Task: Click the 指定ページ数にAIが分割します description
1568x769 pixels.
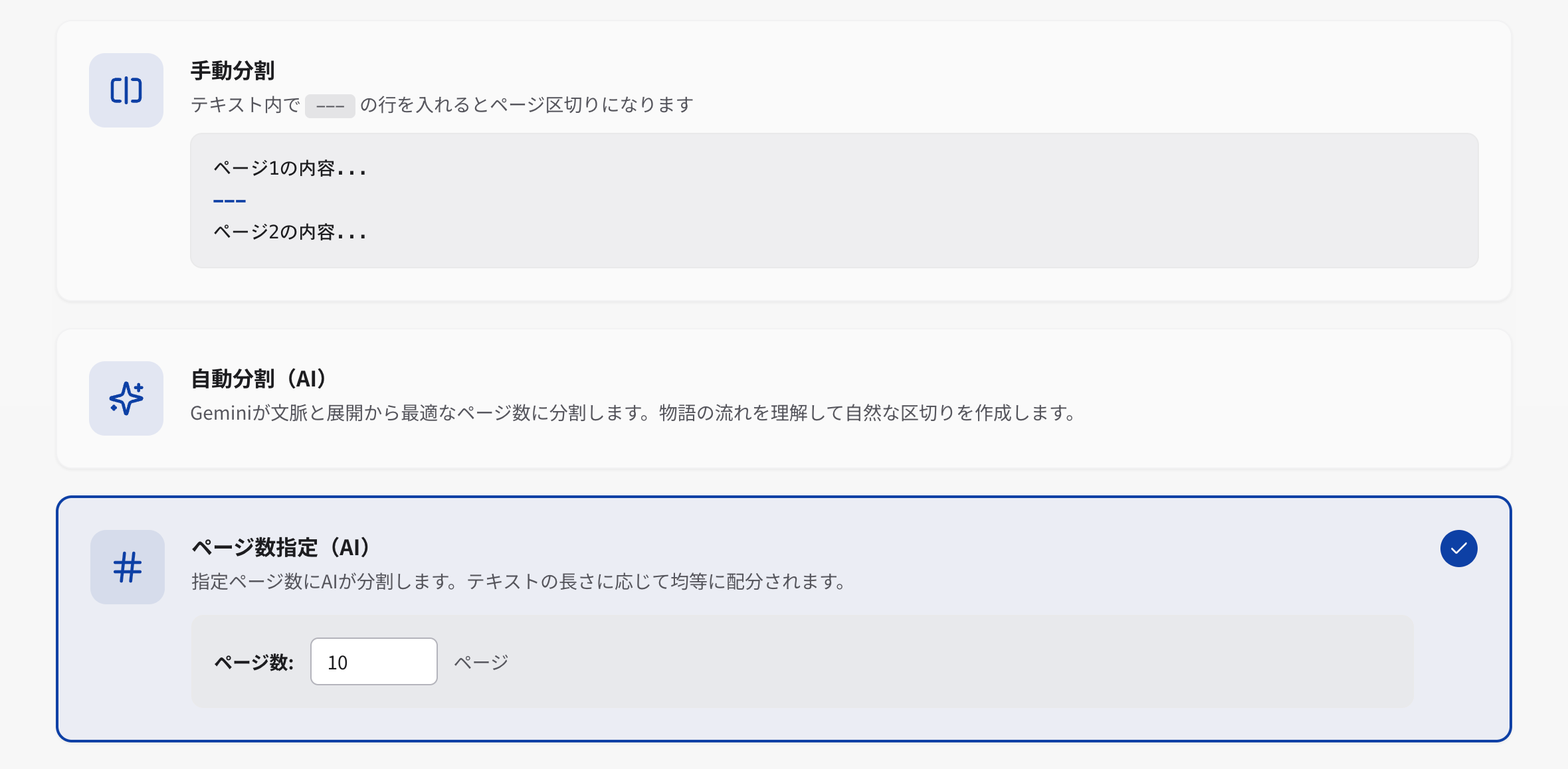Action: 518,582
